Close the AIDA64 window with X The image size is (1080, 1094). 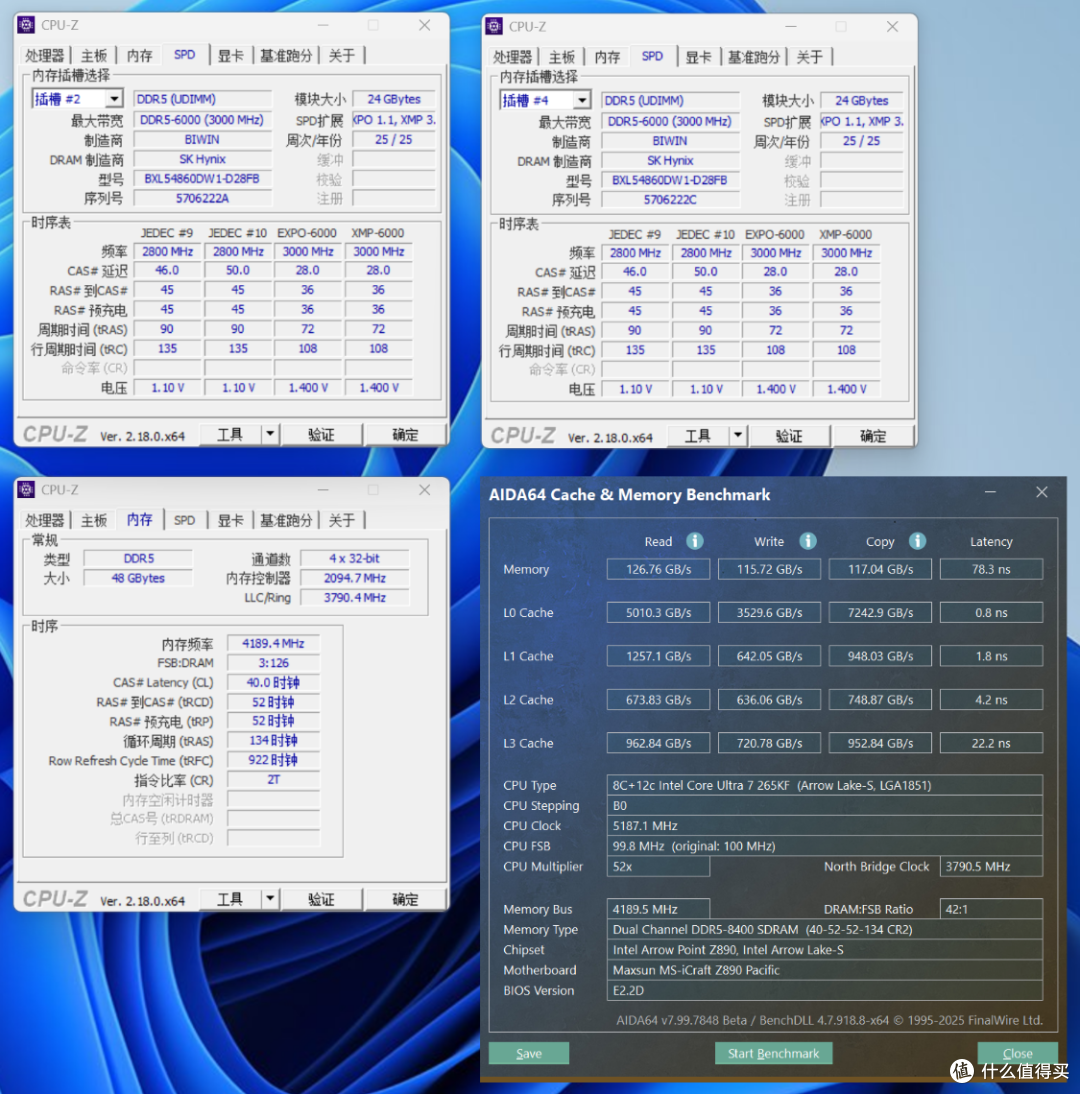click(x=1042, y=492)
